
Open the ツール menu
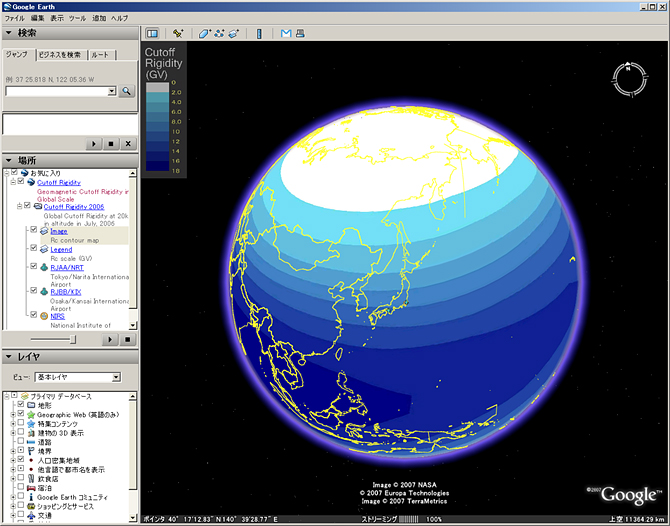(77, 18)
